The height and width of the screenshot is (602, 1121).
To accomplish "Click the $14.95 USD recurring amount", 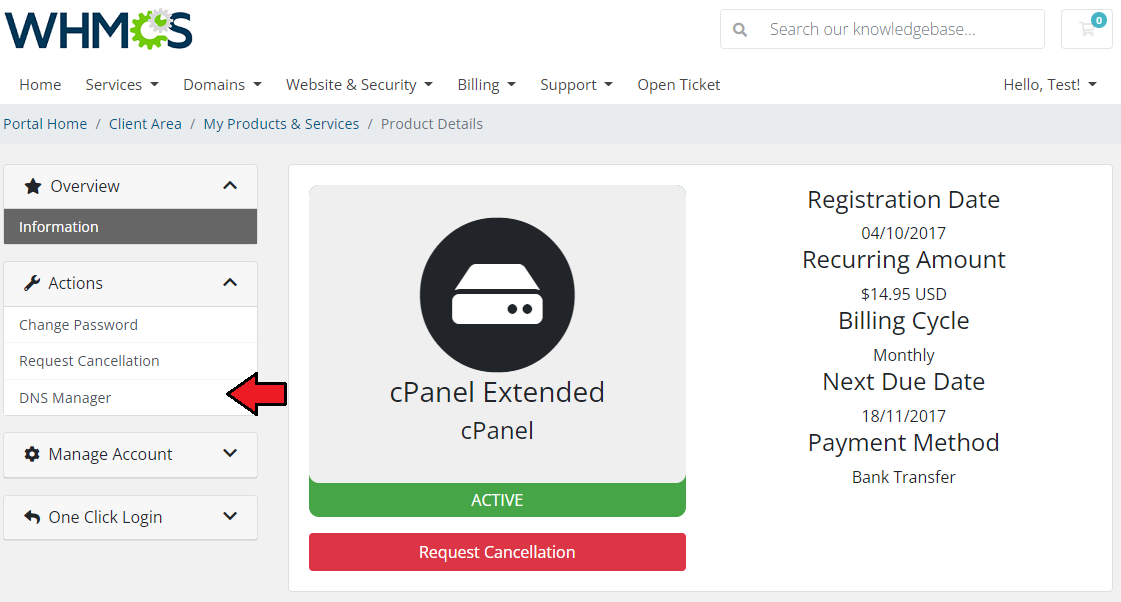I will tap(903, 294).
